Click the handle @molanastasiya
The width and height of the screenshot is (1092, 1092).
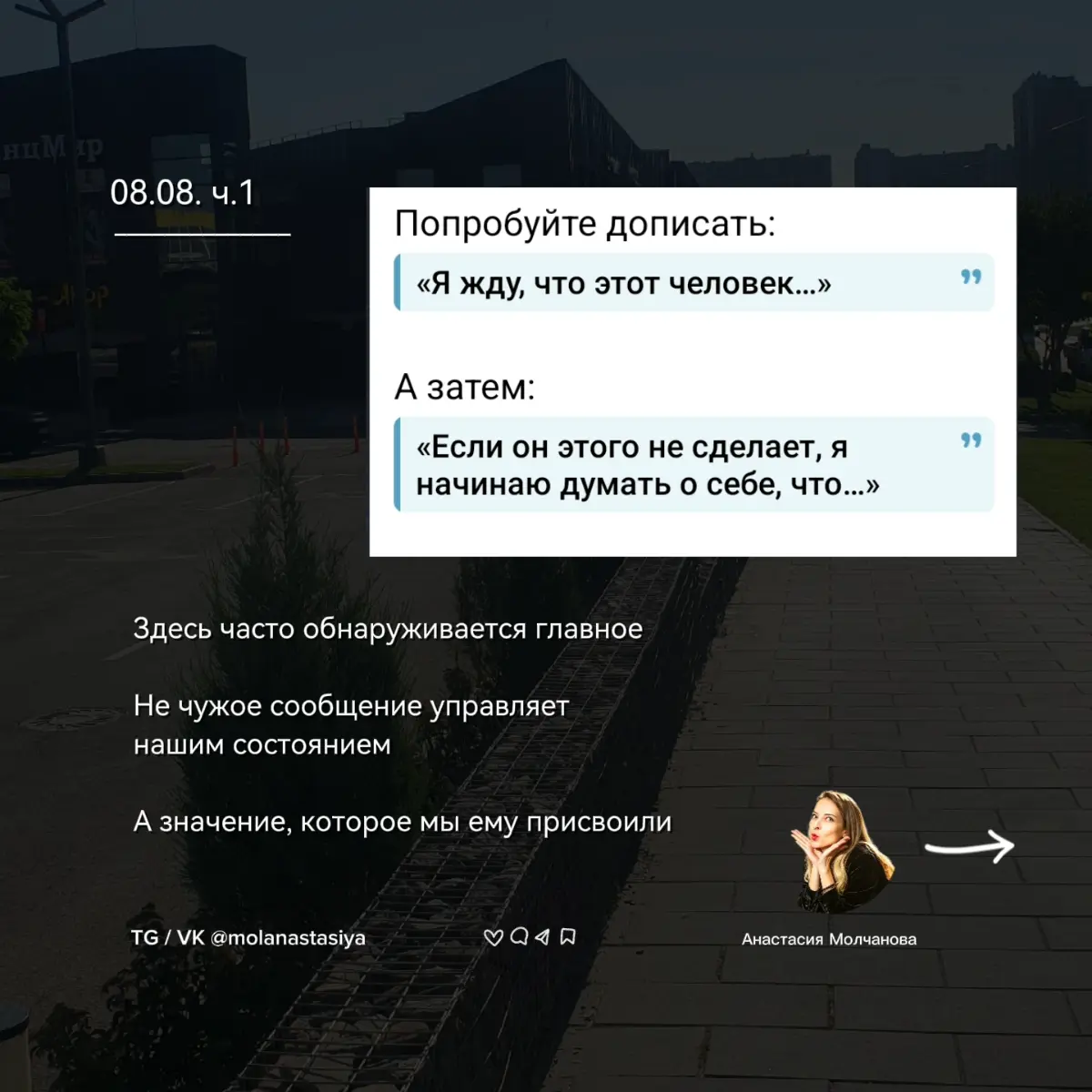288,937
